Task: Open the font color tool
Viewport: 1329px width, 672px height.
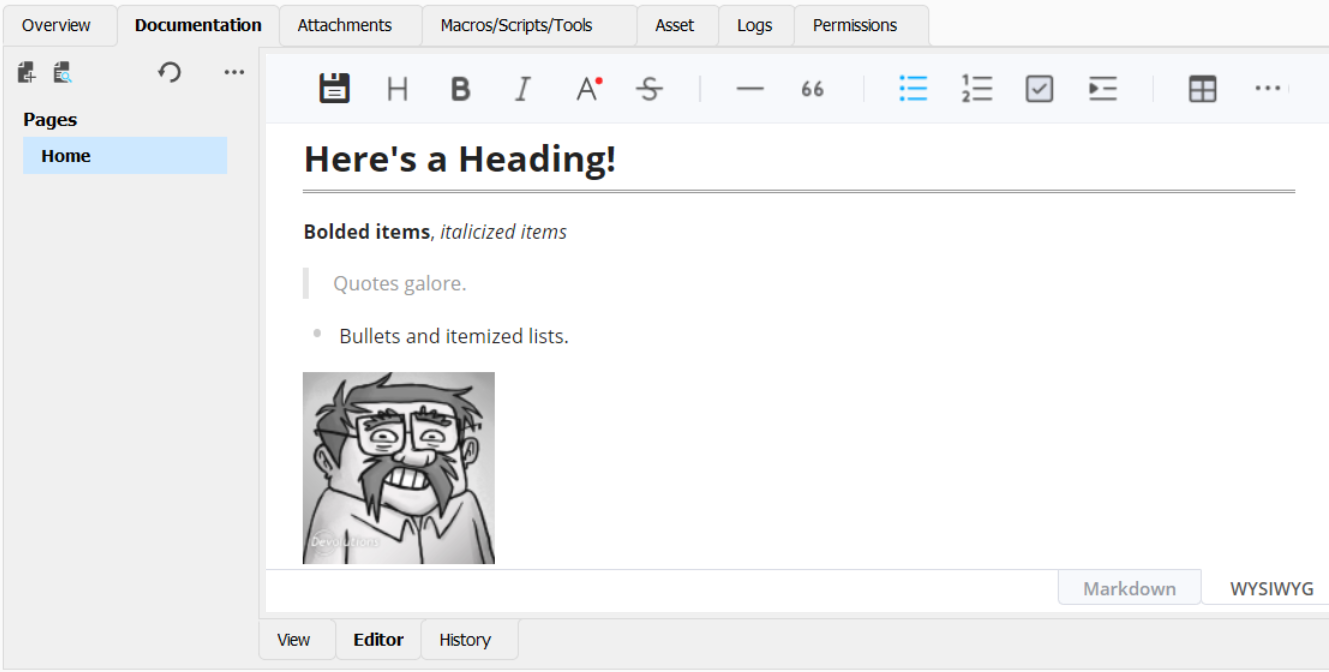Action: pos(586,88)
